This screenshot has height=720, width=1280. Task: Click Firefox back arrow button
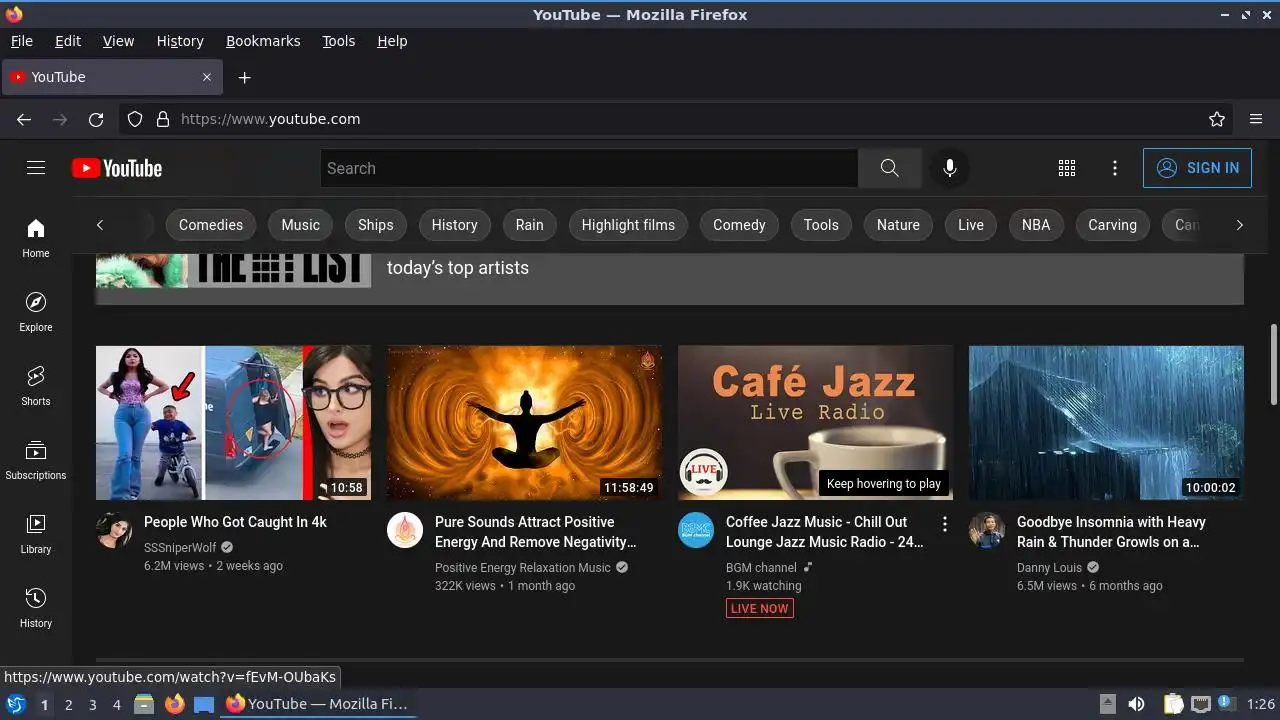(x=24, y=119)
